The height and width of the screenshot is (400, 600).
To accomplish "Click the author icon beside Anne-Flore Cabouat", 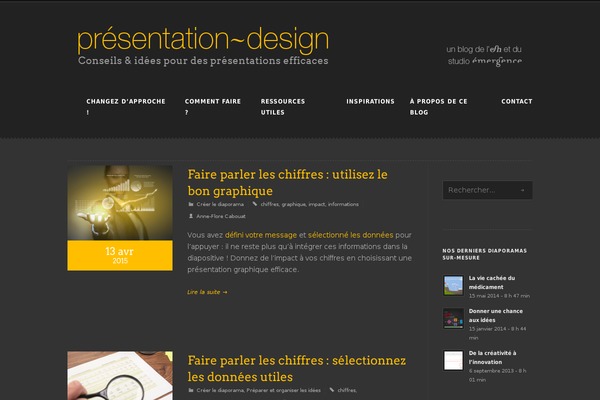I will point(191,216).
